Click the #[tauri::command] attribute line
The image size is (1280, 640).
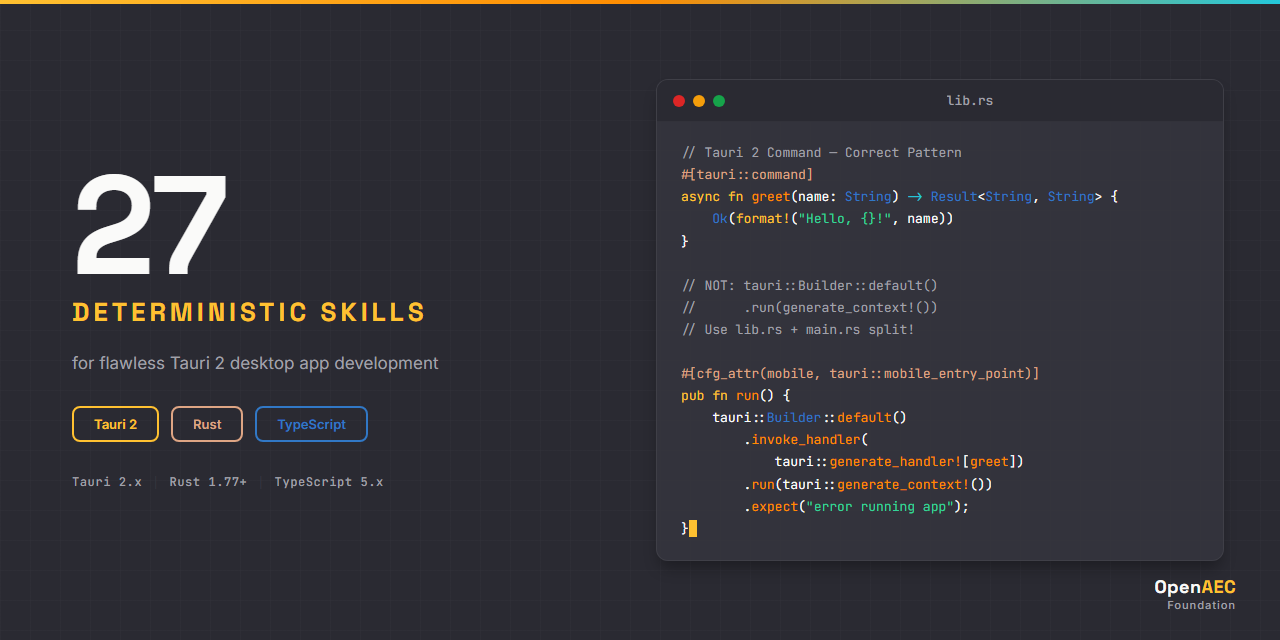click(747, 175)
